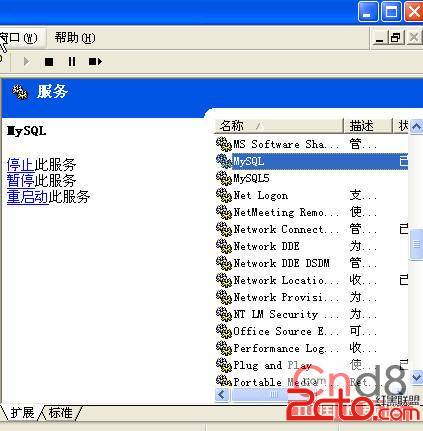Click the vertical scrollbar up arrow
This screenshot has width=423, height=431.
click(416, 126)
